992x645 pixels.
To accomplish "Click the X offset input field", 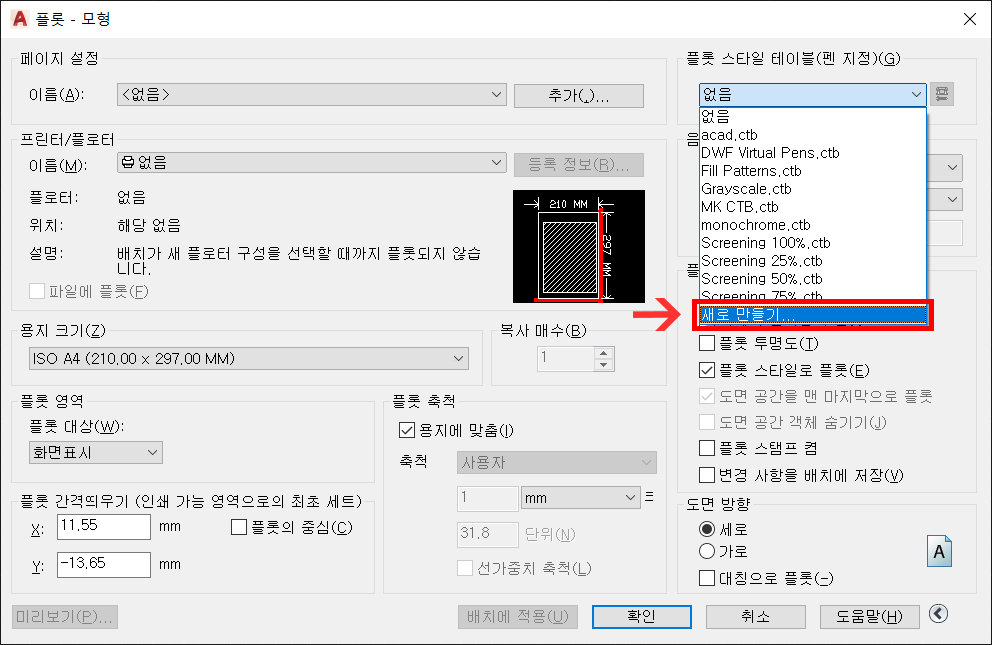I will (x=104, y=527).
